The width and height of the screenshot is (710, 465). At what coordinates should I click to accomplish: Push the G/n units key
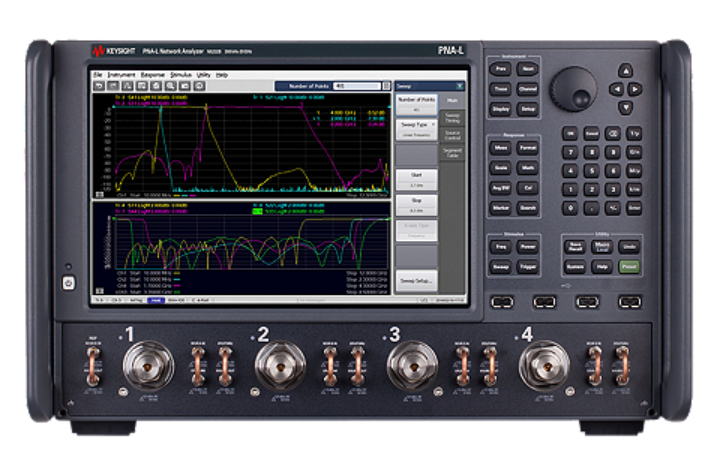pos(634,152)
